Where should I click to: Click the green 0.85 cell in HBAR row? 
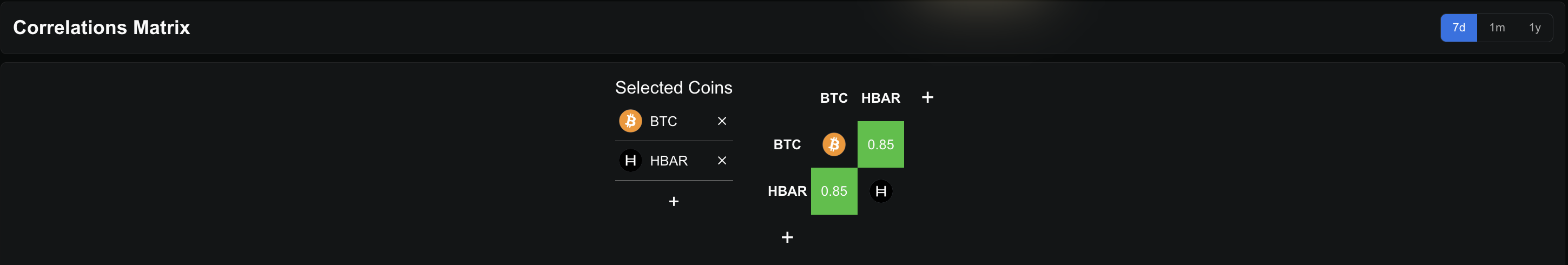pos(834,191)
